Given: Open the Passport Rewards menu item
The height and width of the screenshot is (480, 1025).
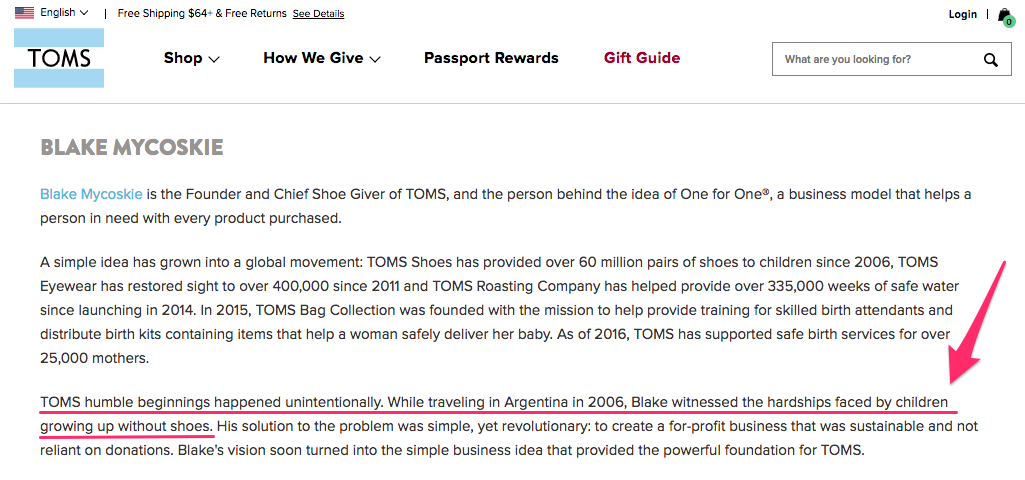Looking at the screenshot, I should point(491,58).
